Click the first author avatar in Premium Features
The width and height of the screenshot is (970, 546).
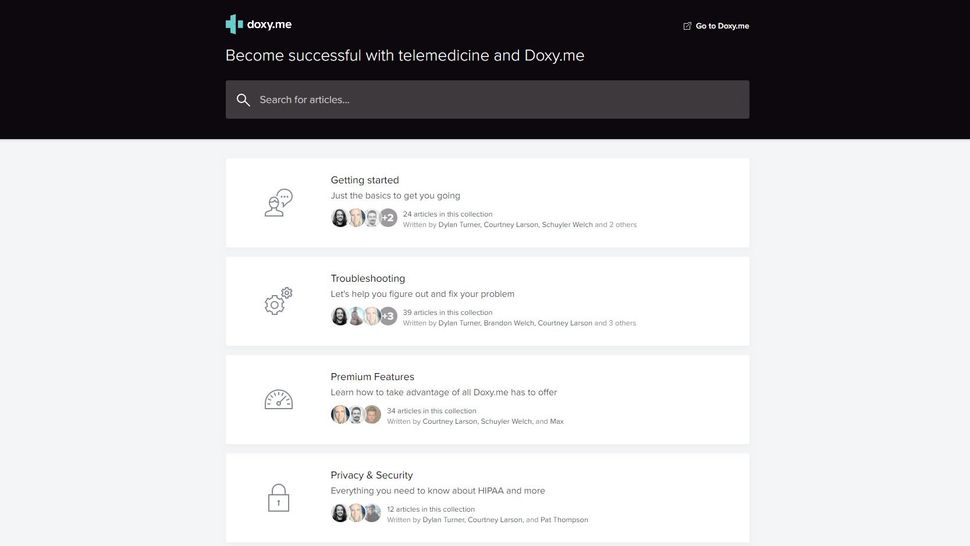click(340, 415)
